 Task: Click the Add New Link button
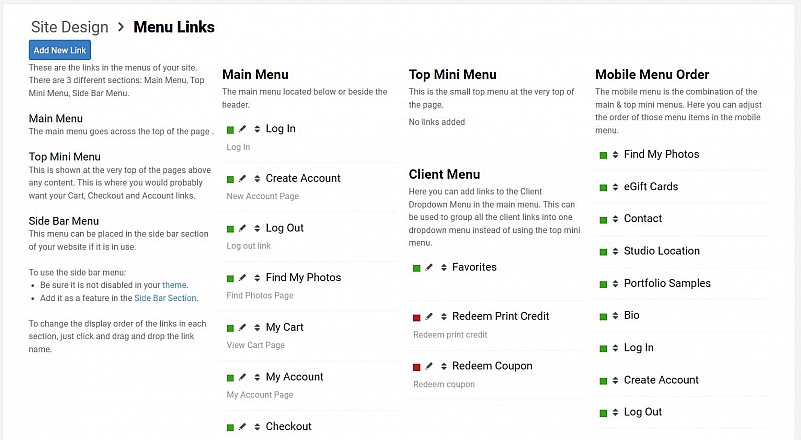[60, 50]
